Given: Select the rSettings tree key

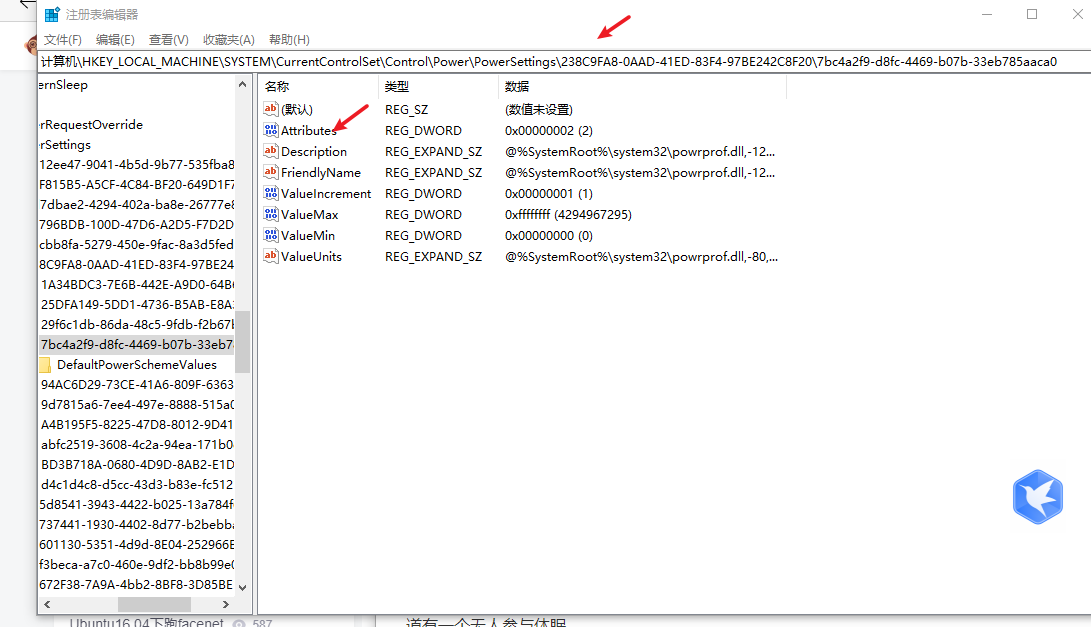Looking at the screenshot, I should pyautogui.click(x=65, y=145).
